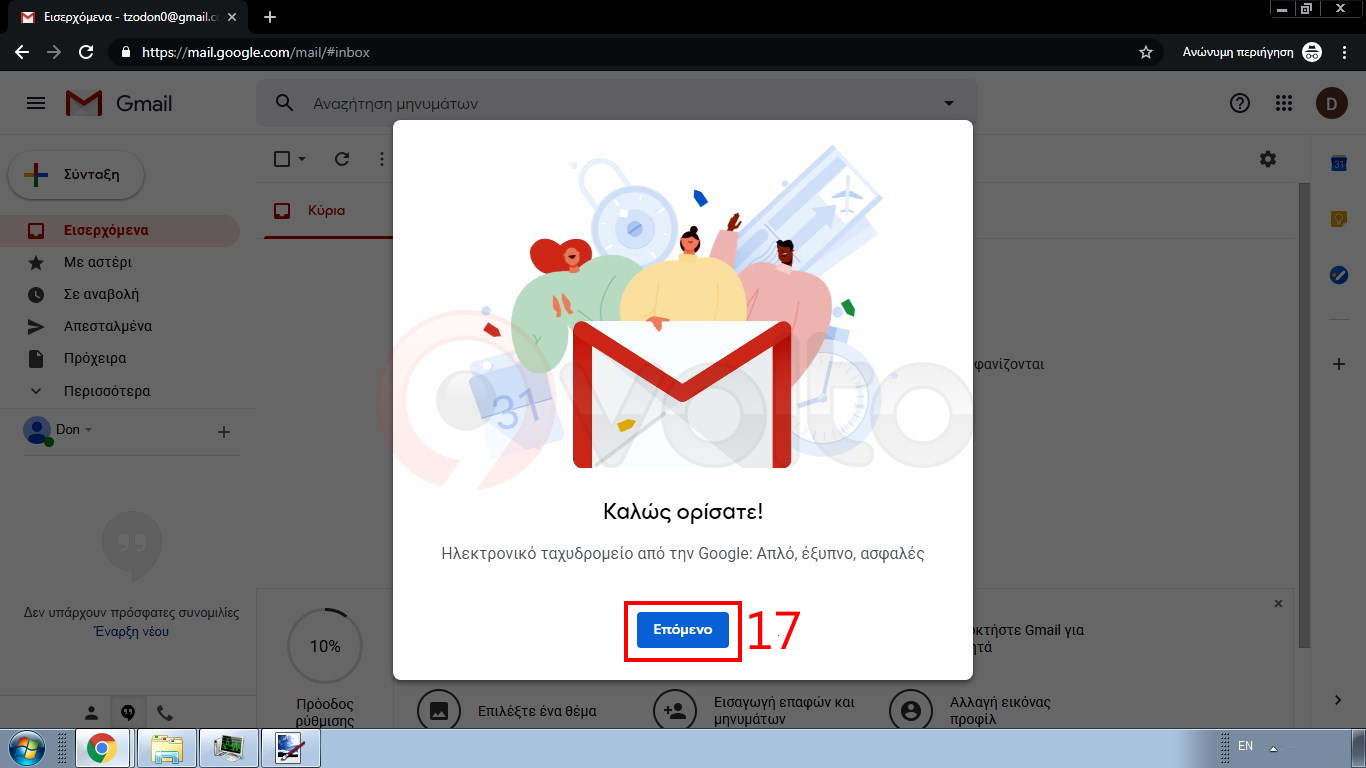Open settings gear icon

click(1268, 159)
